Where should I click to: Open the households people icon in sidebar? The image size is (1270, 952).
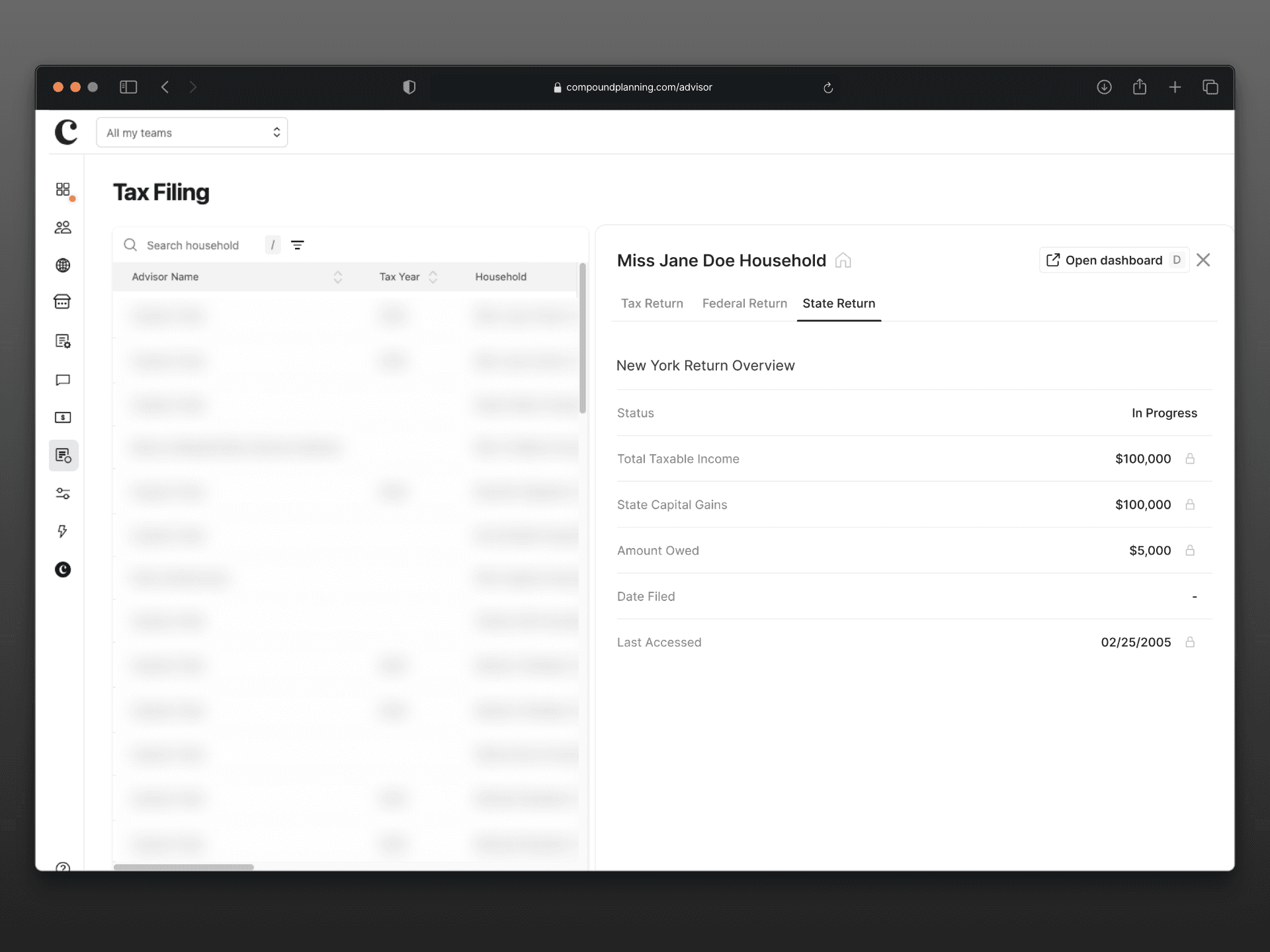tap(63, 227)
